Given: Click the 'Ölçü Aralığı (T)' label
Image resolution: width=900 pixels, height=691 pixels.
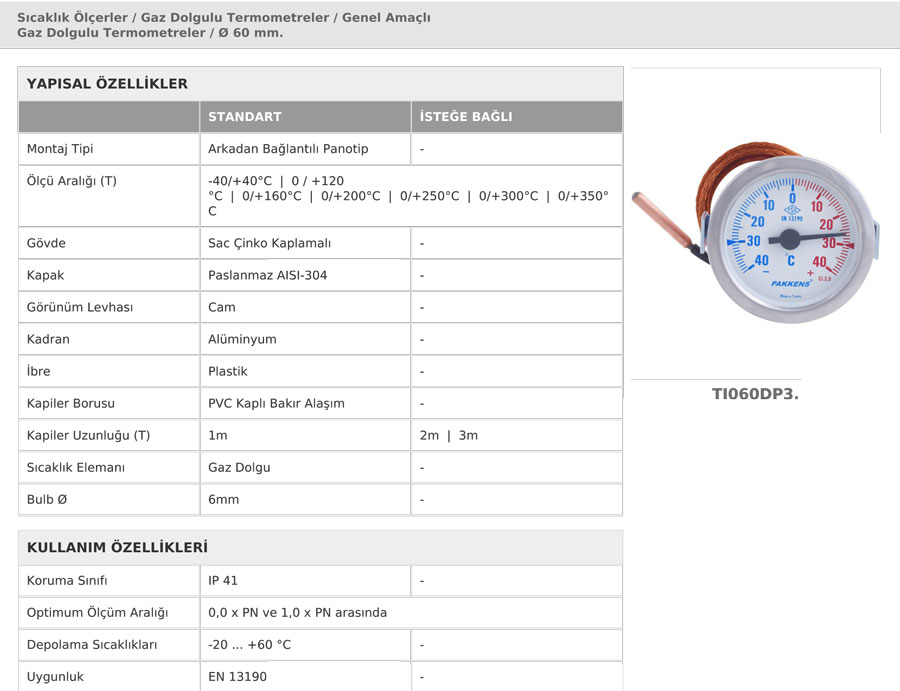Looking at the screenshot, I should pos(71,181).
